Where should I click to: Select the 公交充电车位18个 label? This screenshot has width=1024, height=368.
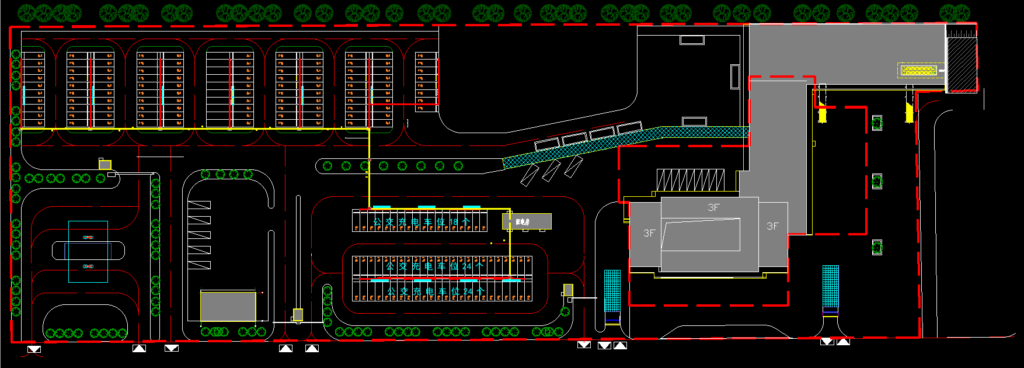point(421,222)
